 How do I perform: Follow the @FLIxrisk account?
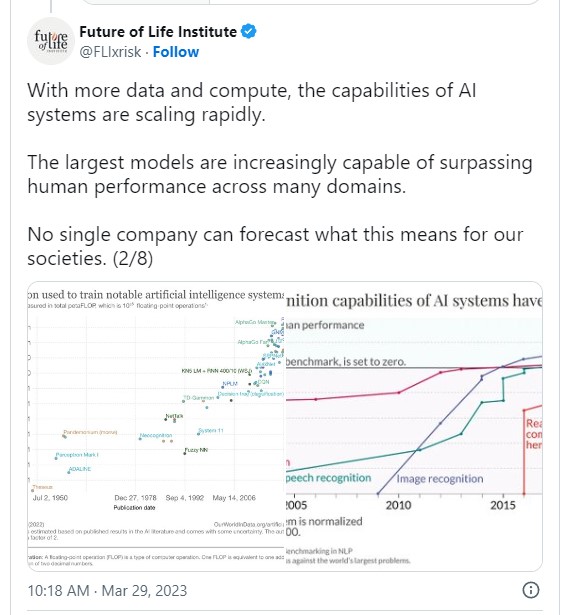click(x=176, y=52)
